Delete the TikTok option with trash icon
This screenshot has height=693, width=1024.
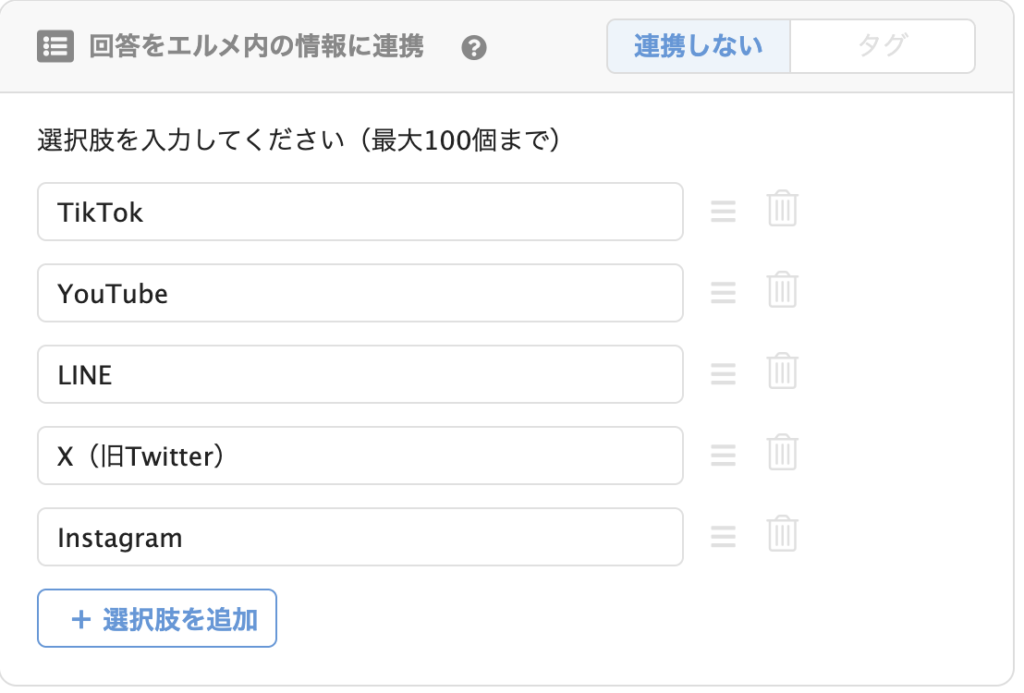pyautogui.click(x=782, y=208)
